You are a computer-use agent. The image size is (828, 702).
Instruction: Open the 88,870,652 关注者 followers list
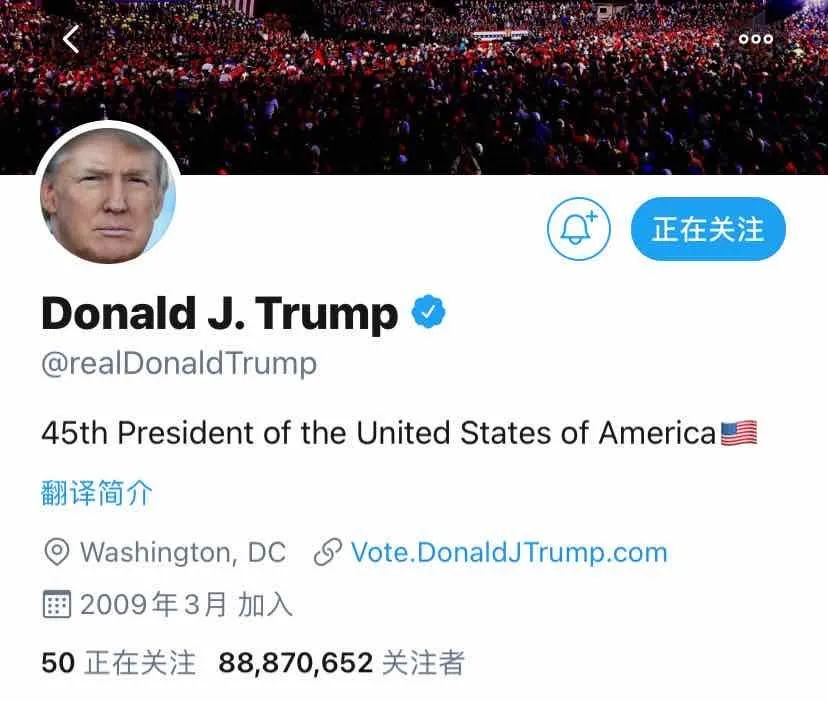pyautogui.click(x=341, y=662)
